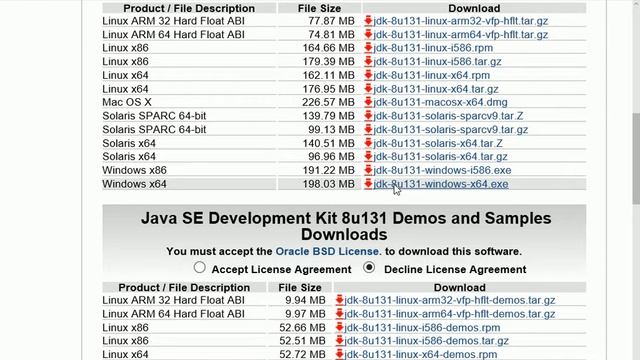This screenshot has width=640, height=360.
Task: Download jdk-8u131-linux-i586-demos.rpm link
Action: tap(422, 328)
